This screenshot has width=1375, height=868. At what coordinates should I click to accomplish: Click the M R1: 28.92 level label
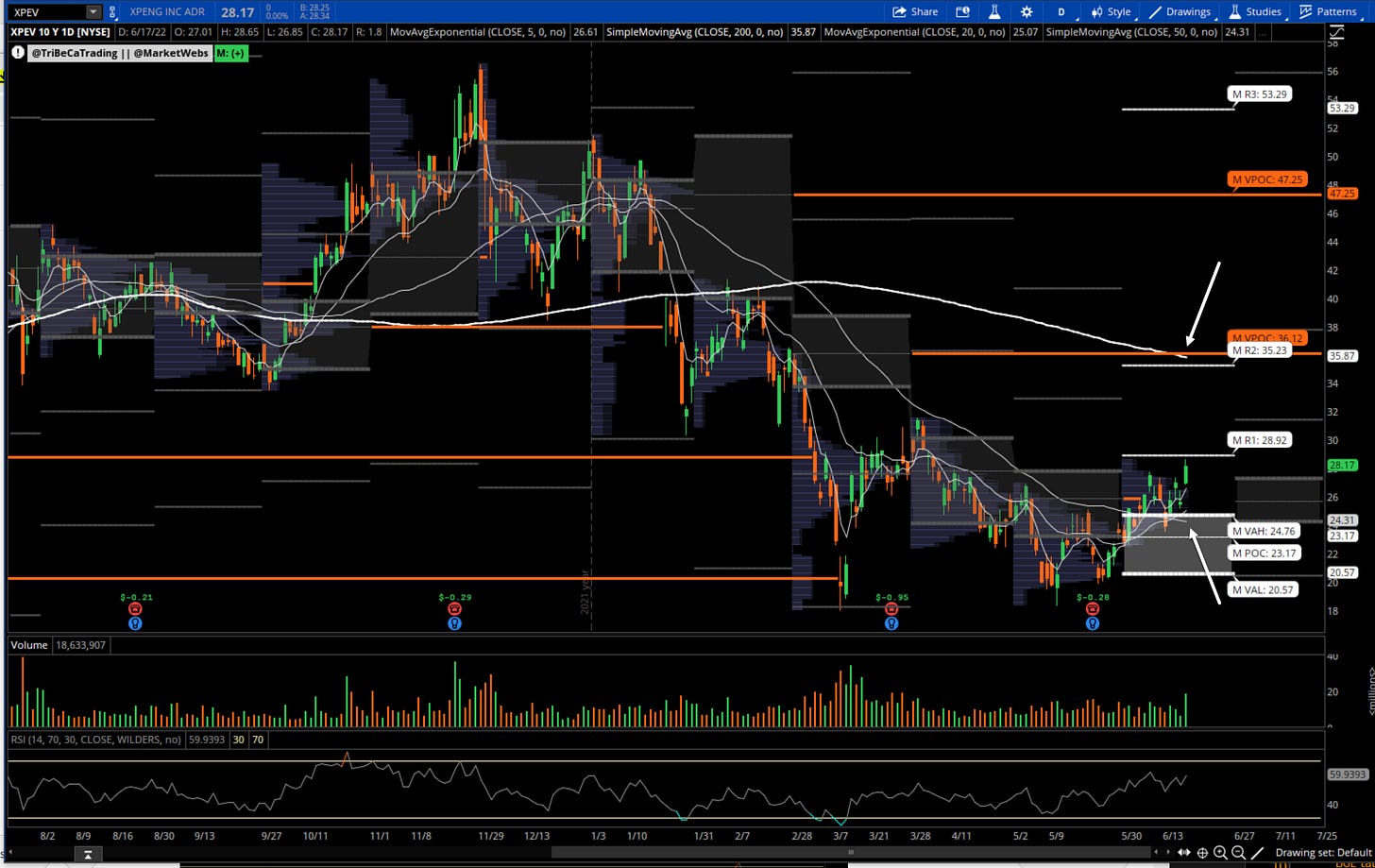(x=1261, y=440)
